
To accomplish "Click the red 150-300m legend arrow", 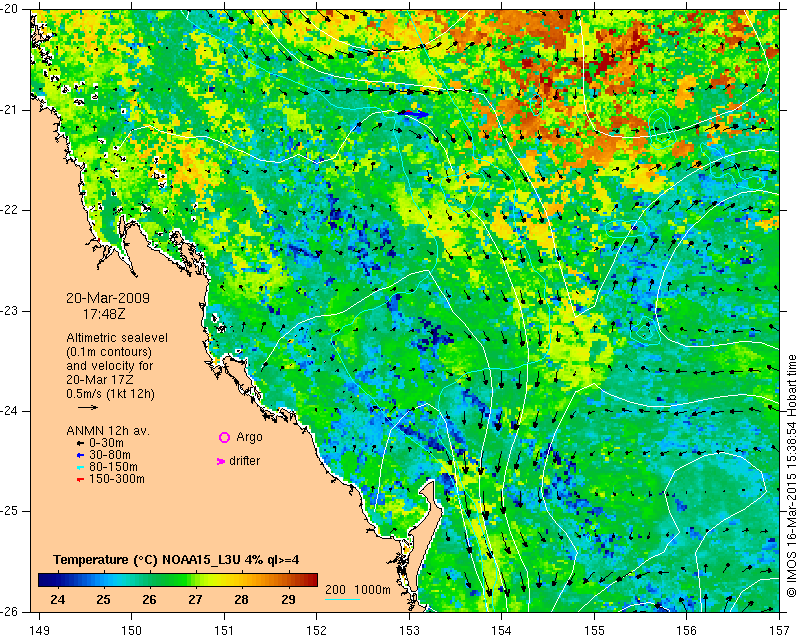I will tap(80, 479).
